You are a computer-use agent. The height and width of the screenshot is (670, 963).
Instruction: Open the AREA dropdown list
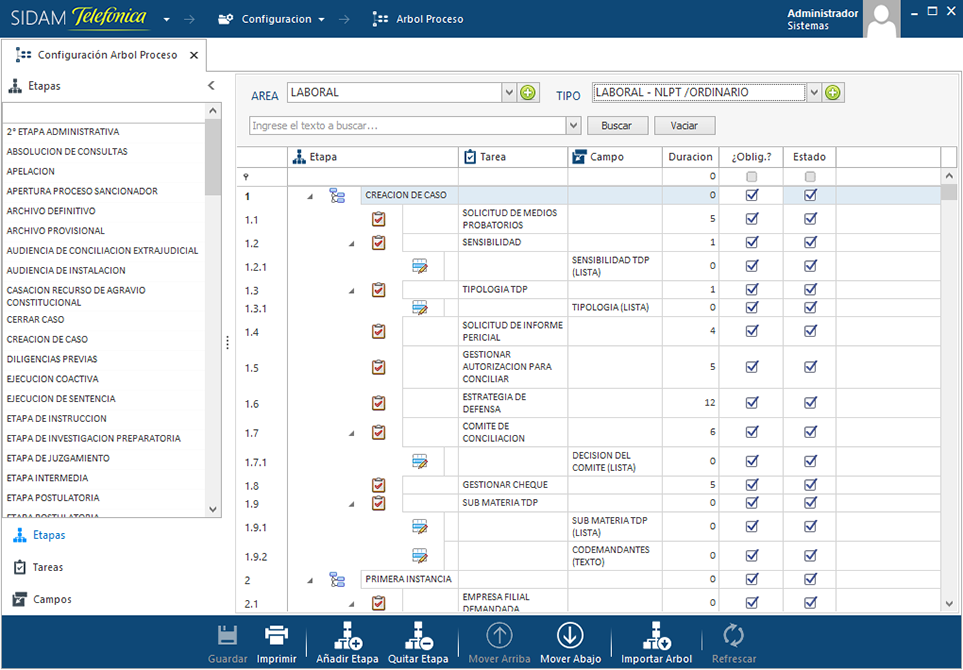point(509,93)
